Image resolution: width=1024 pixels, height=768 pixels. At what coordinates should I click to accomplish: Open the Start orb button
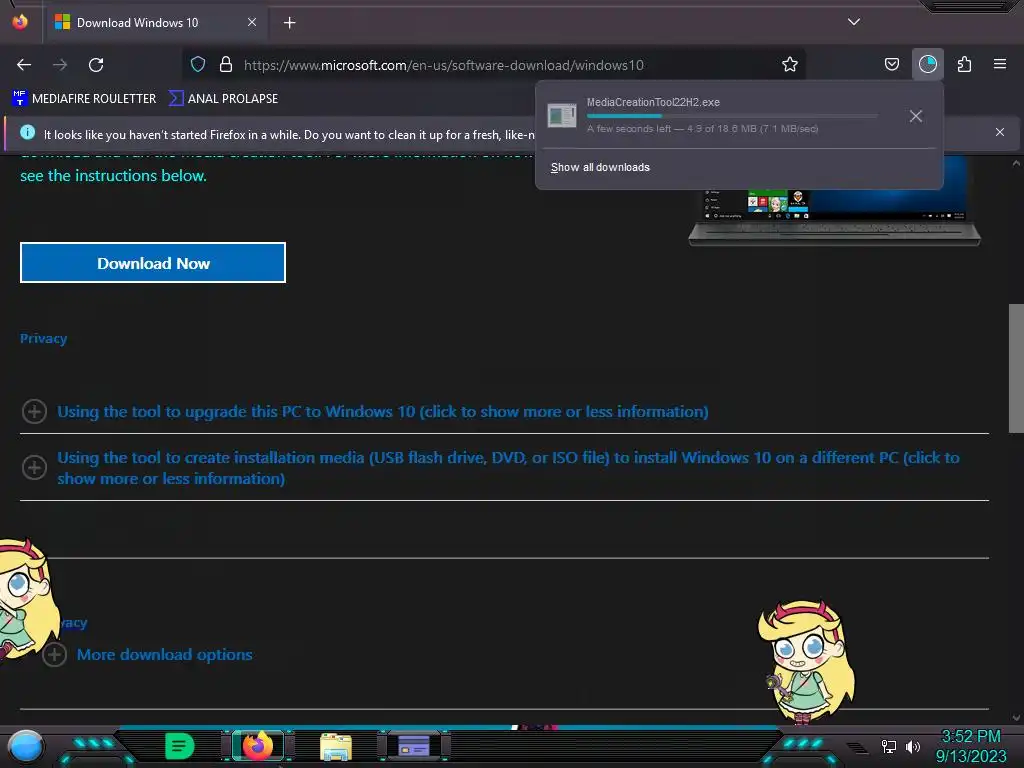pyautogui.click(x=26, y=746)
